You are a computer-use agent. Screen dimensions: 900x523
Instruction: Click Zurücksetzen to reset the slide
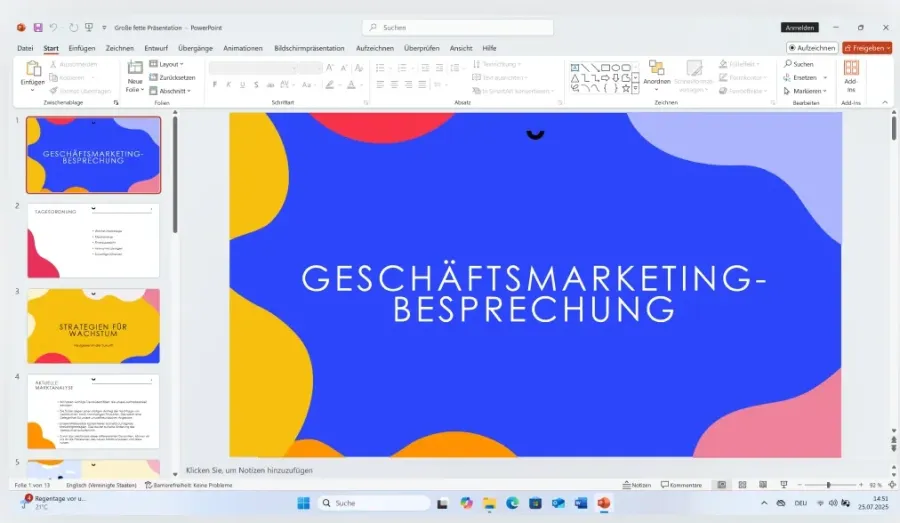(x=172, y=78)
